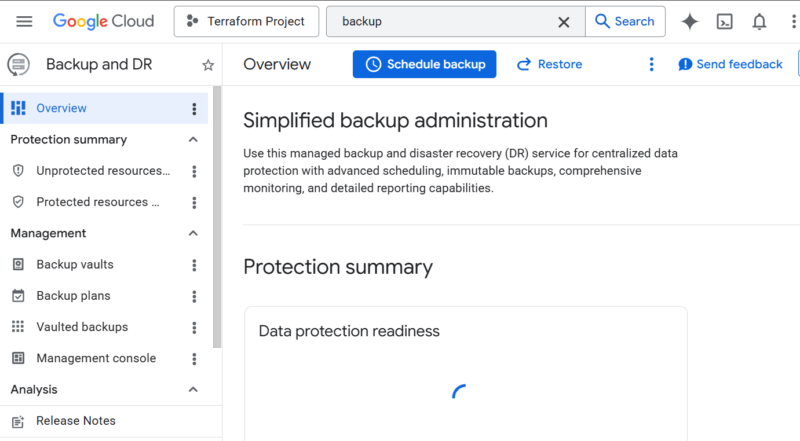Viewport: 800px width, 441px height.
Task: Click the Search button
Action: click(625, 21)
